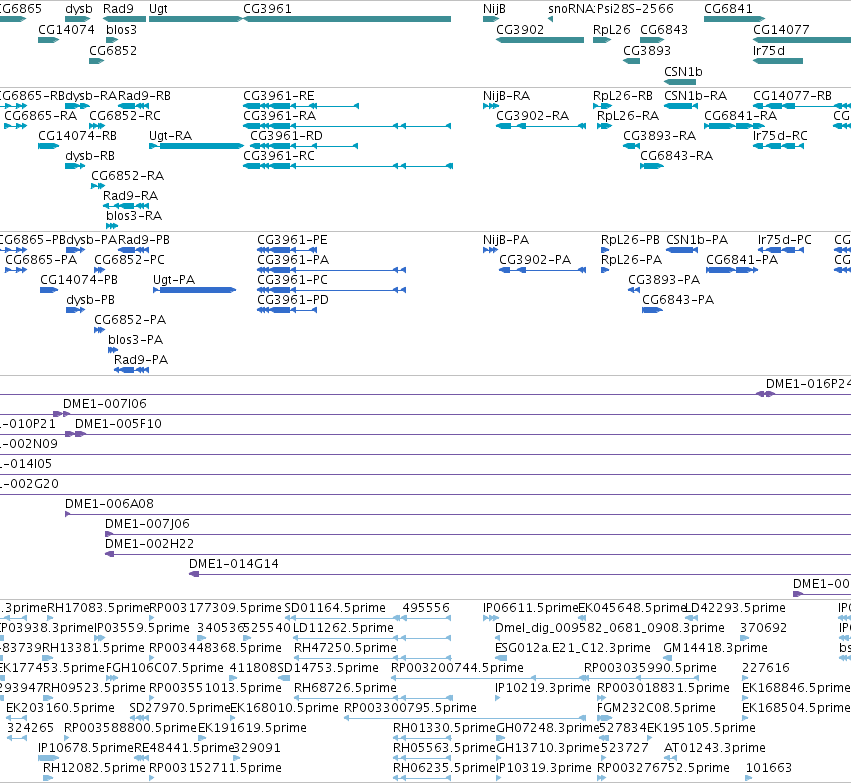851x783 pixels.
Task: Open the CG3902 gene label
Action: coord(520,30)
